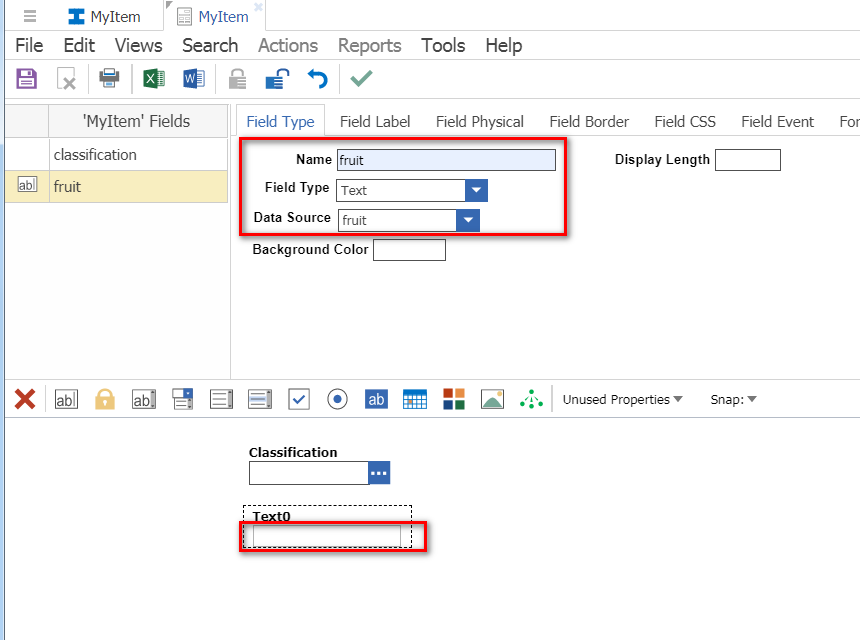Open the Help menu
Screen dimensions: 860x640
click(x=503, y=46)
